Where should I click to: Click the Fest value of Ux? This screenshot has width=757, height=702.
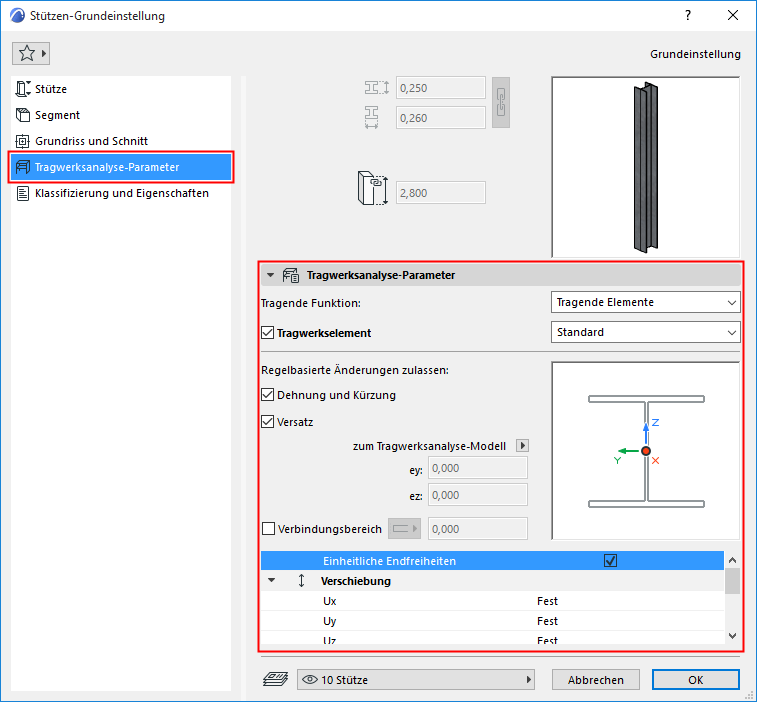click(547, 601)
